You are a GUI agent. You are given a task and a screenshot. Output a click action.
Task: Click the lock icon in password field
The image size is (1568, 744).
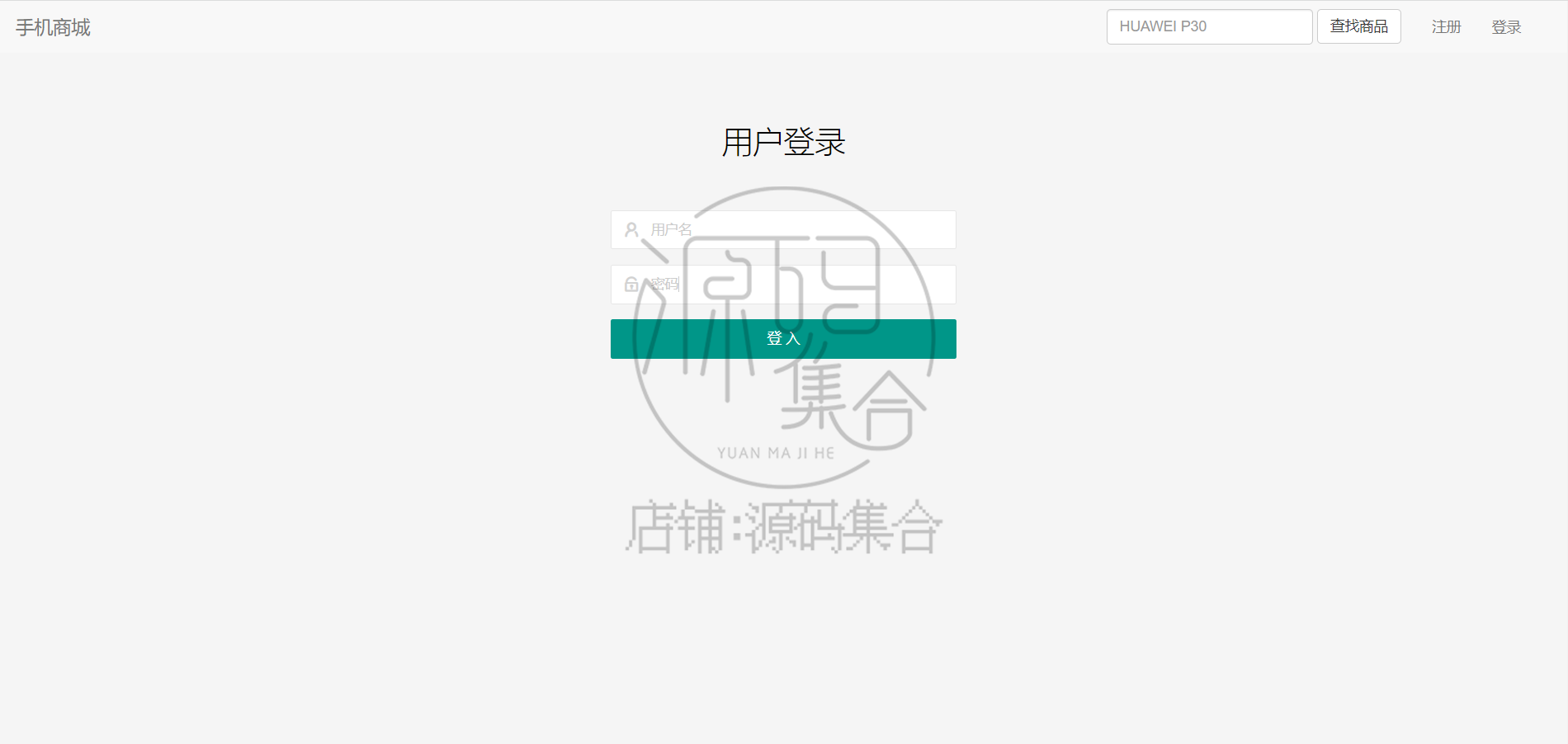(631, 285)
